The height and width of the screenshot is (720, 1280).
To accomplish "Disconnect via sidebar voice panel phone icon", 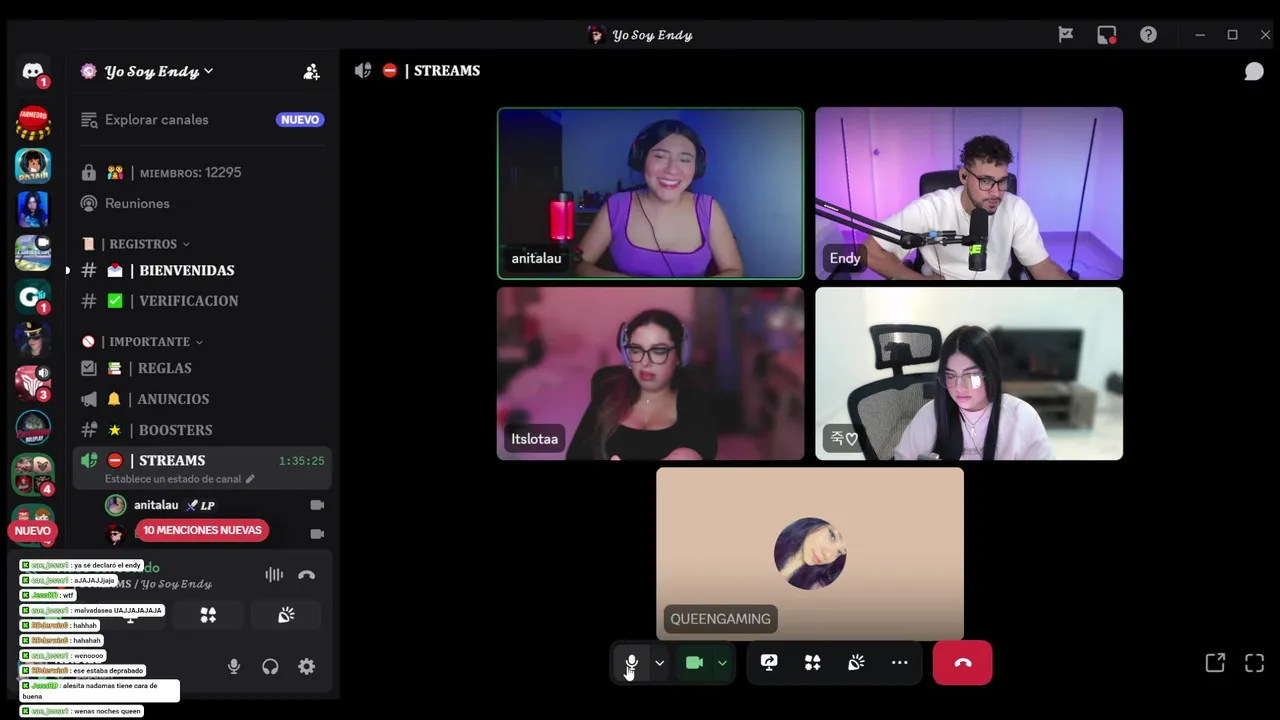I will pyautogui.click(x=307, y=575).
